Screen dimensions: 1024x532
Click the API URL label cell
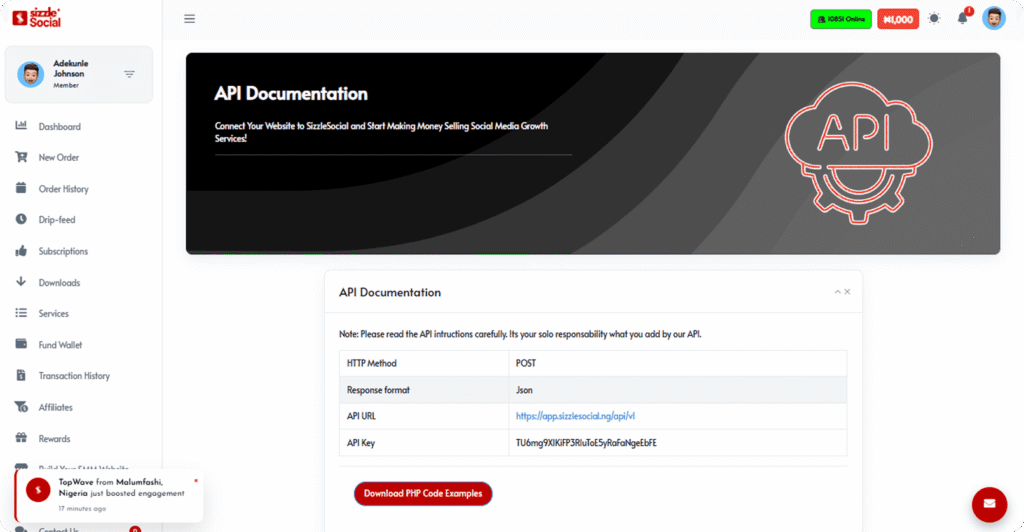(424, 416)
